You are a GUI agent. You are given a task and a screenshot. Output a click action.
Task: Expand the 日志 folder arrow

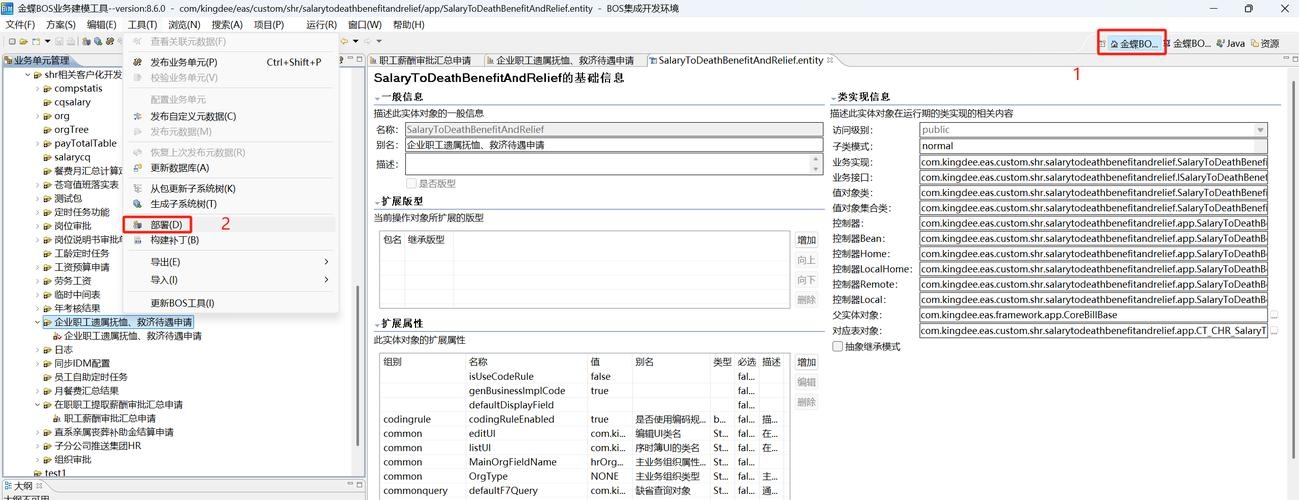(x=37, y=350)
